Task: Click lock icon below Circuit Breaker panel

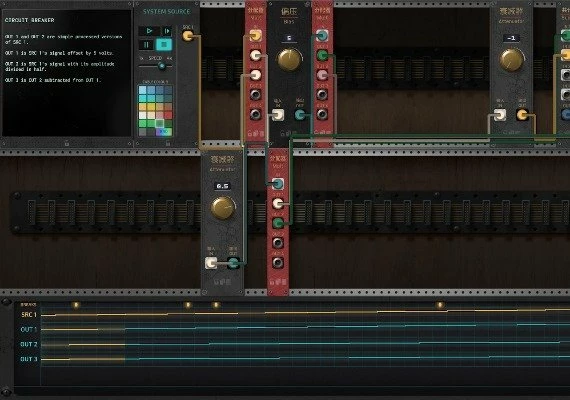Action: point(67,144)
